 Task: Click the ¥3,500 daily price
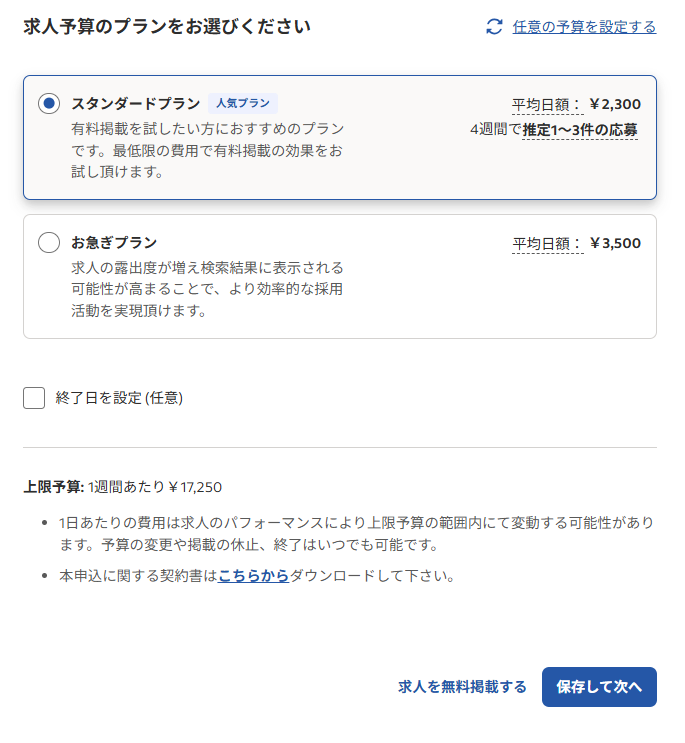(x=615, y=243)
